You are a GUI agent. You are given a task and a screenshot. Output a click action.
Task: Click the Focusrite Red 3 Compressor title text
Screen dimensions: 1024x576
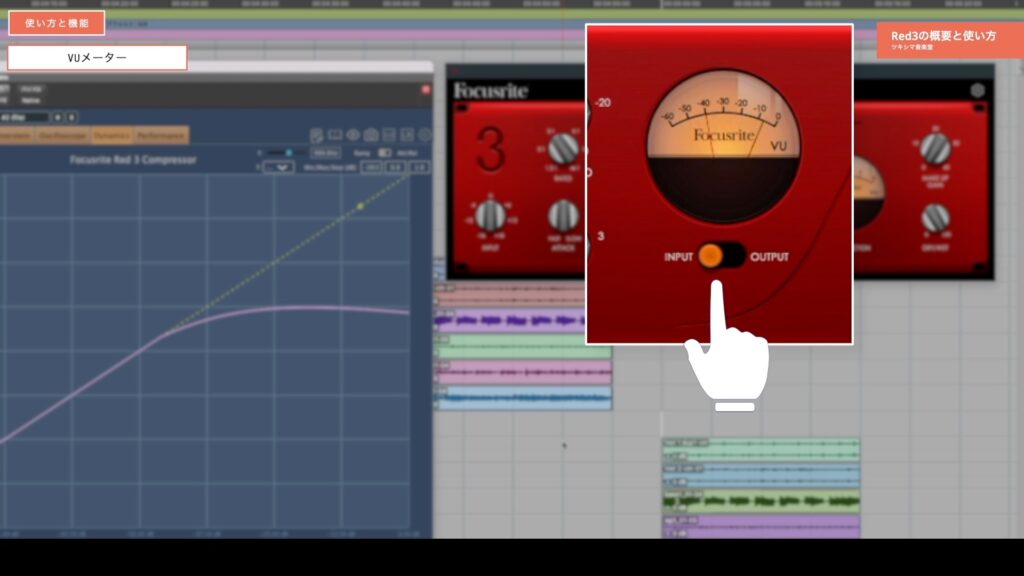pos(133,159)
